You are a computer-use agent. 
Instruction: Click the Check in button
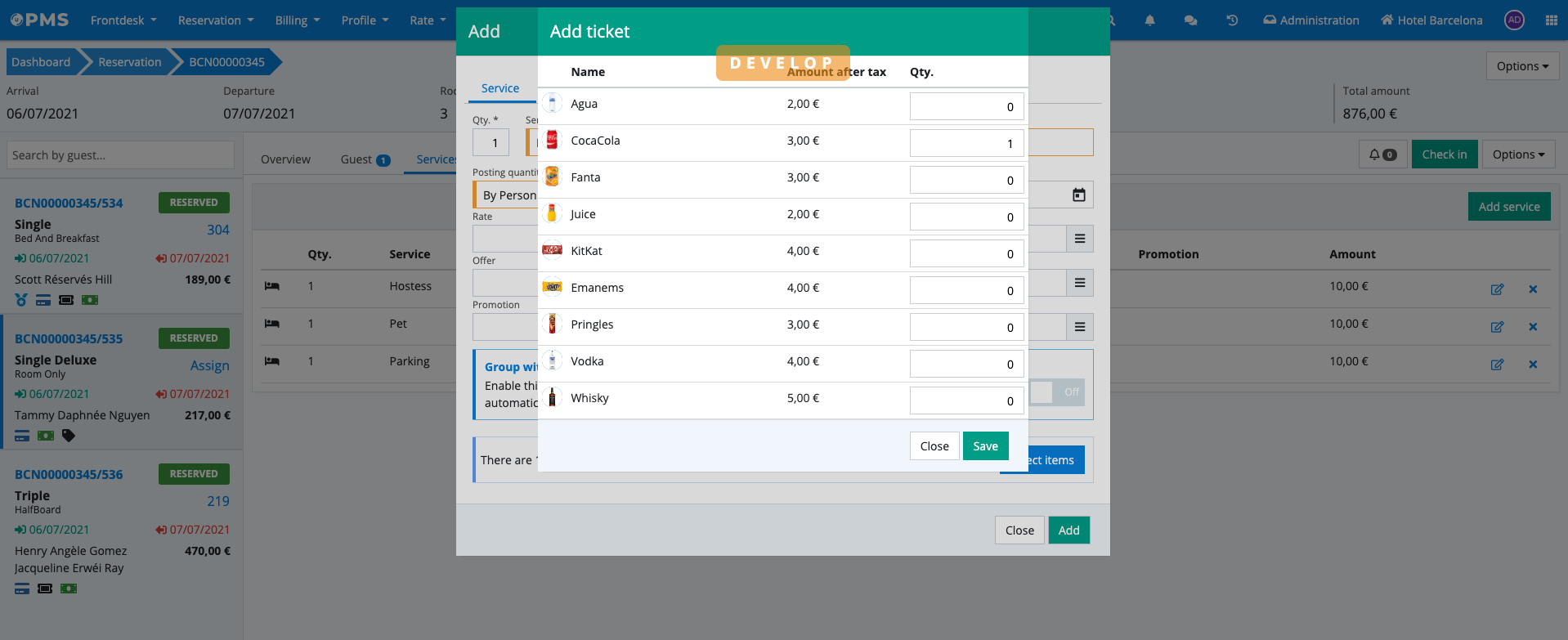click(1444, 154)
